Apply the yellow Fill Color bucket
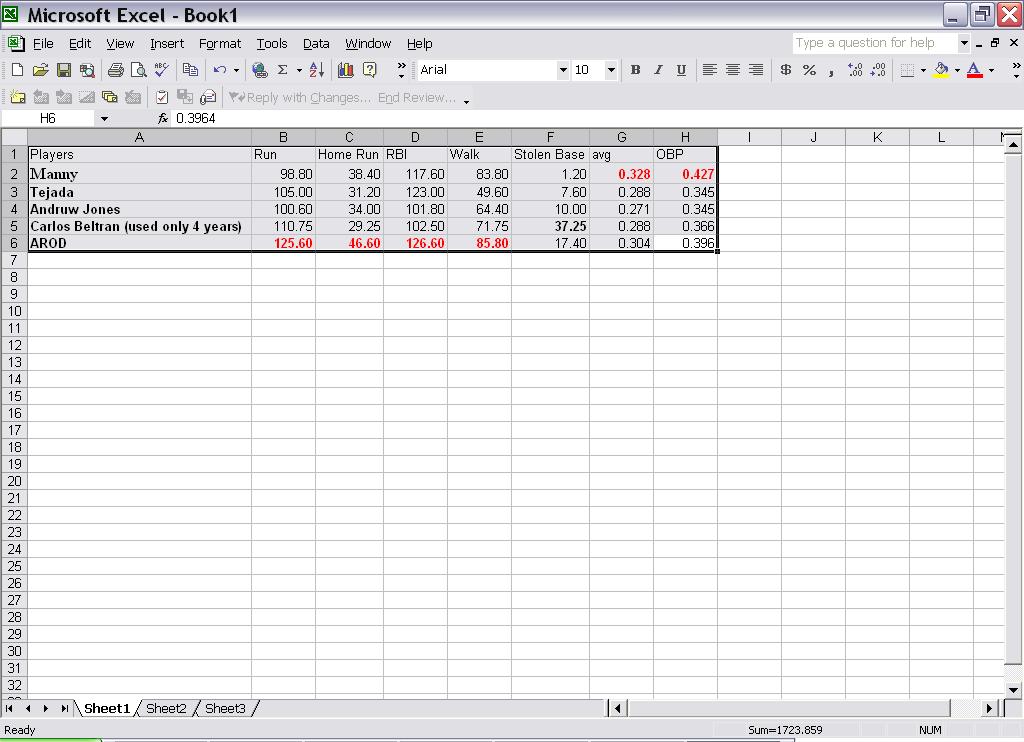Screen dimensions: 1024x742 point(940,70)
